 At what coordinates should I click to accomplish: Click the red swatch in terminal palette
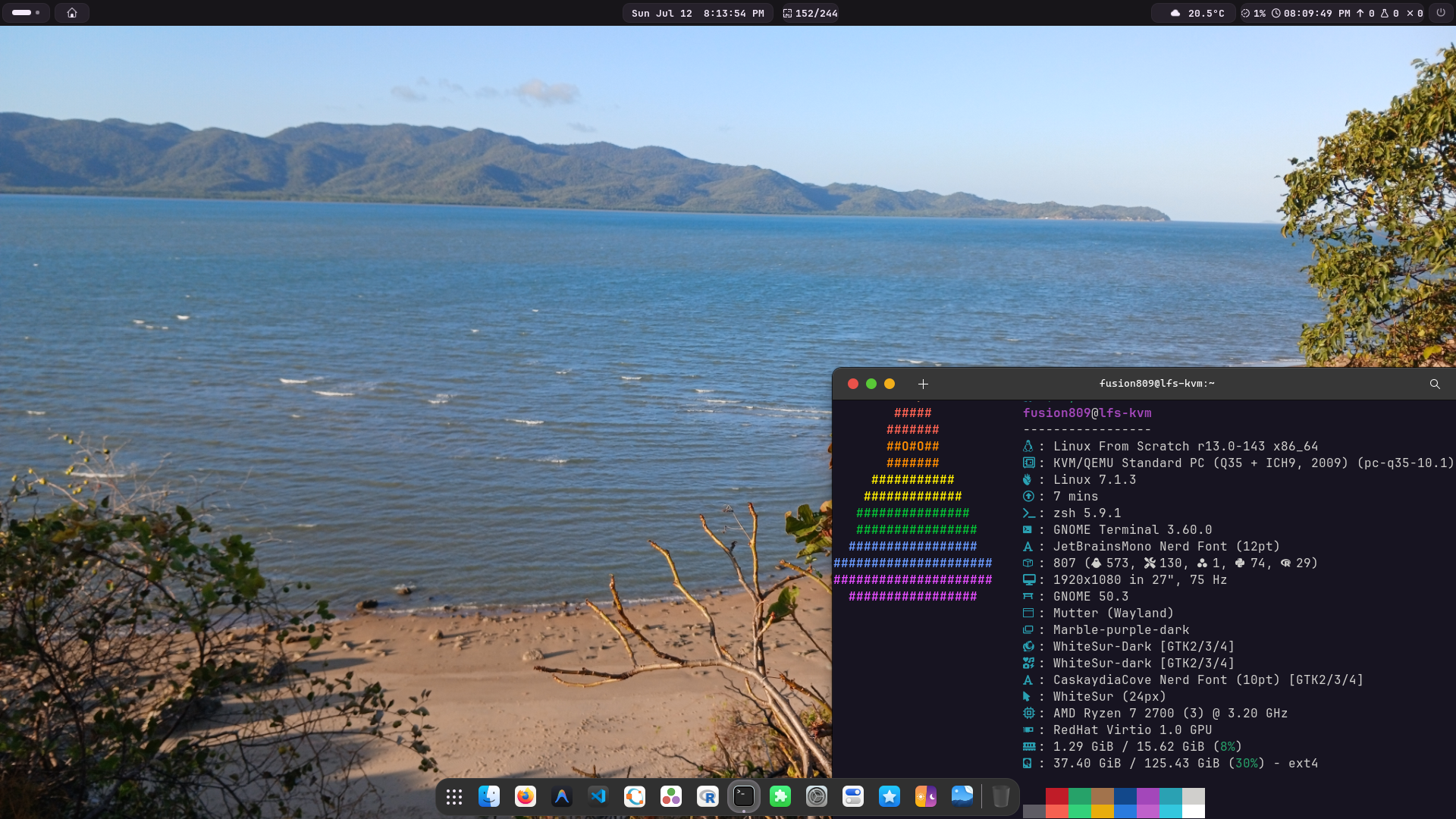(x=1057, y=796)
